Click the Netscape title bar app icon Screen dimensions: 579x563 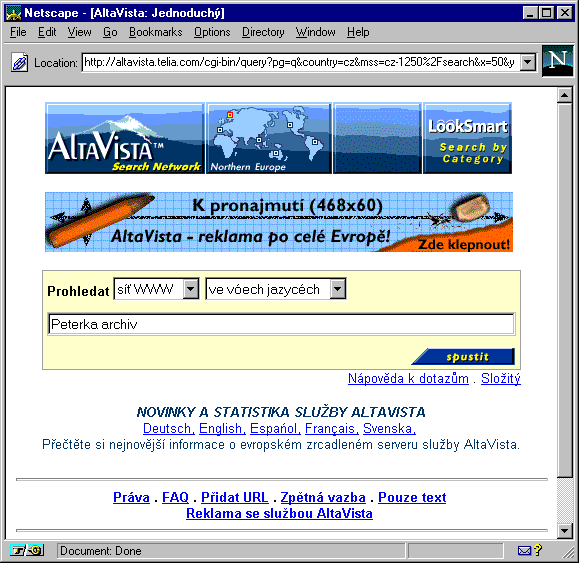click(14, 13)
